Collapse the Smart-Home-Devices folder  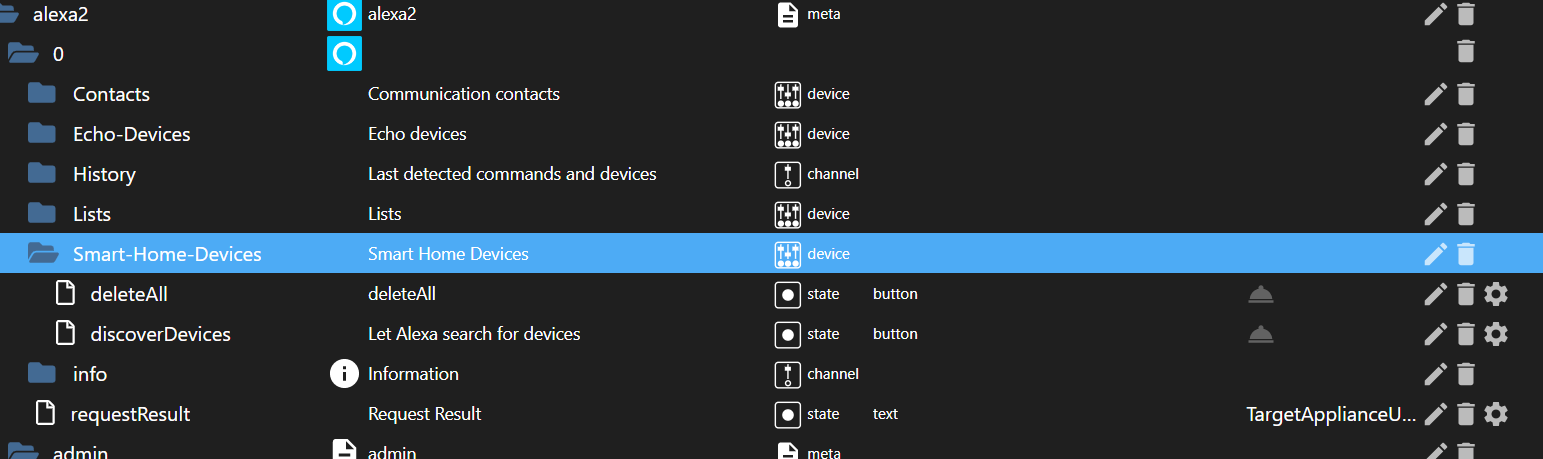(43, 254)
